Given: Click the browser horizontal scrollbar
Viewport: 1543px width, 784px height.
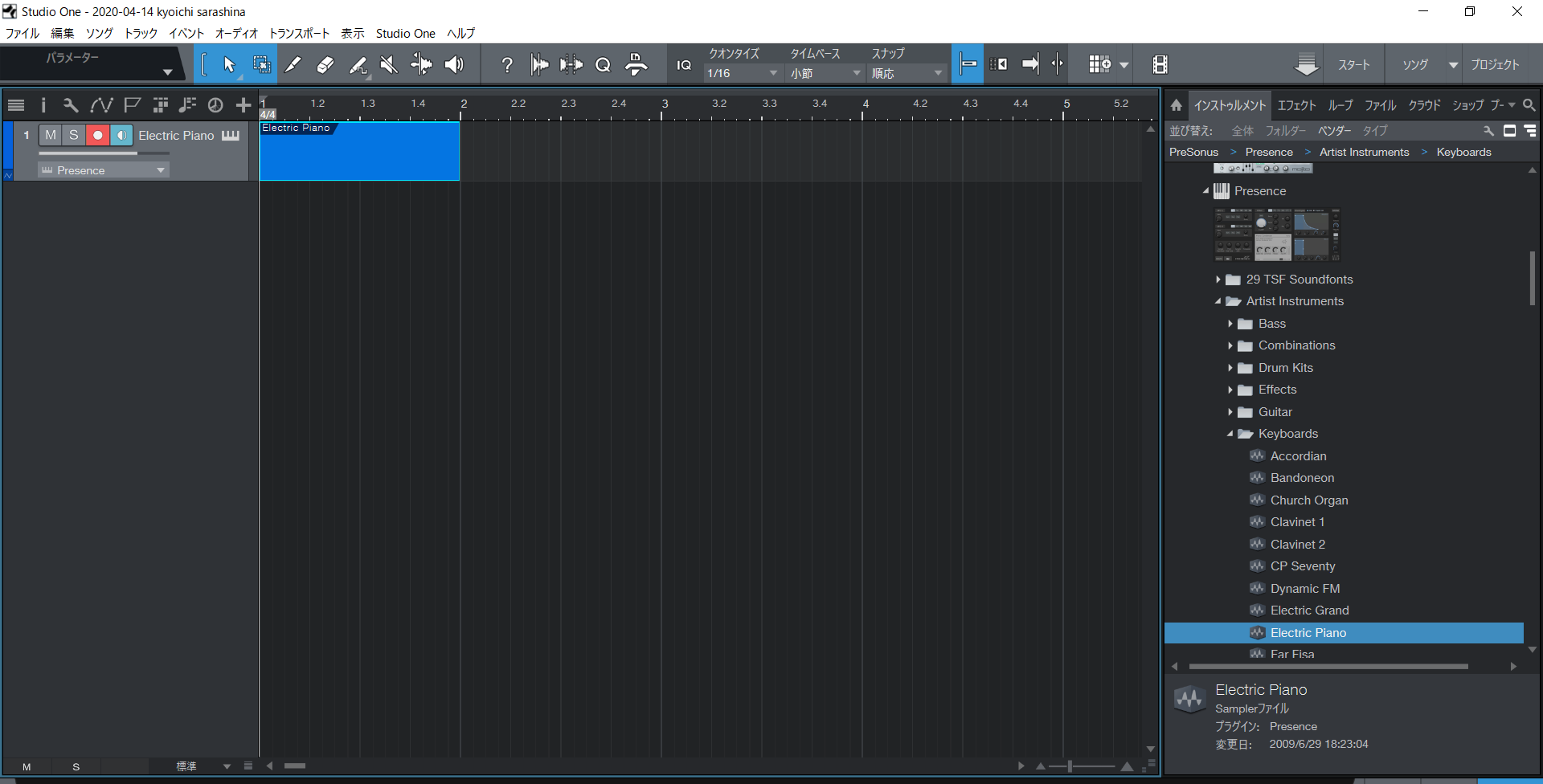Looking at the screenshot, I should click(1328, 667).
